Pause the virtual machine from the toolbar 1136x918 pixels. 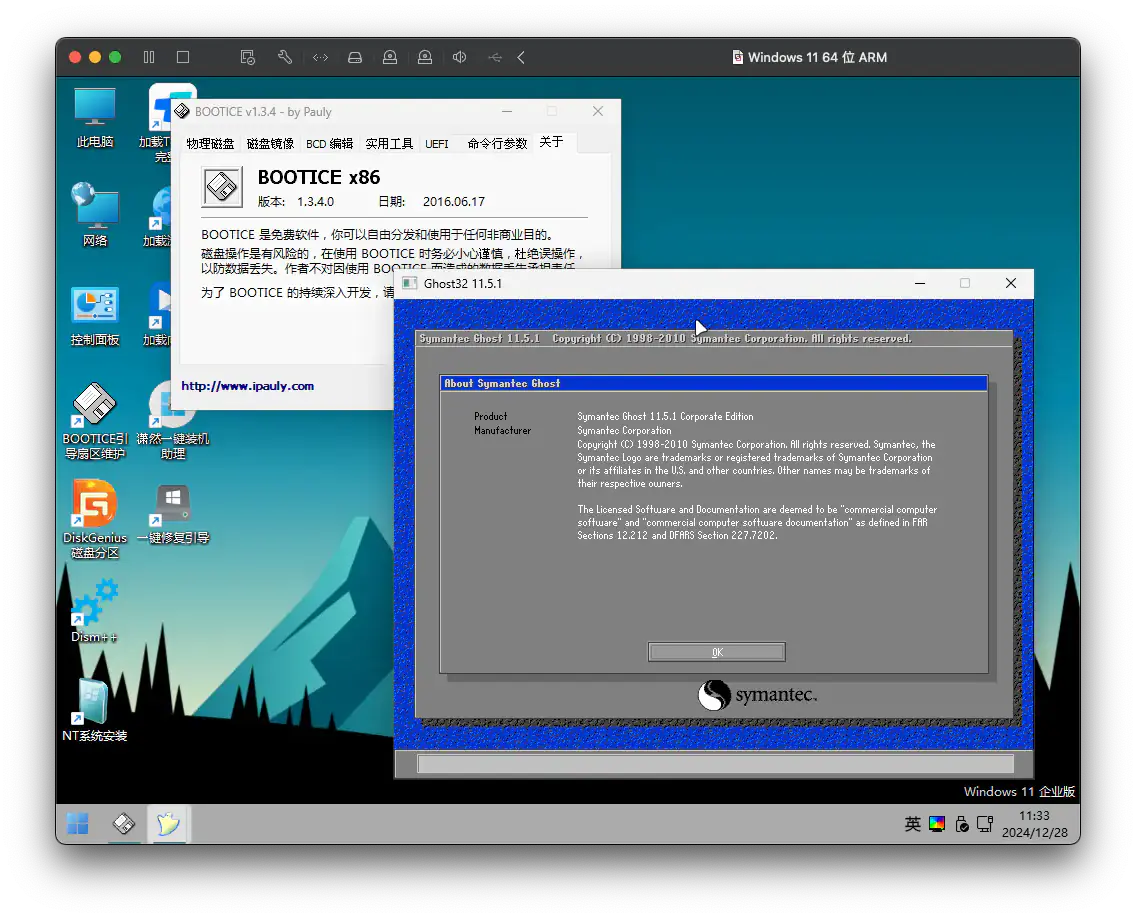pos(149,58)
